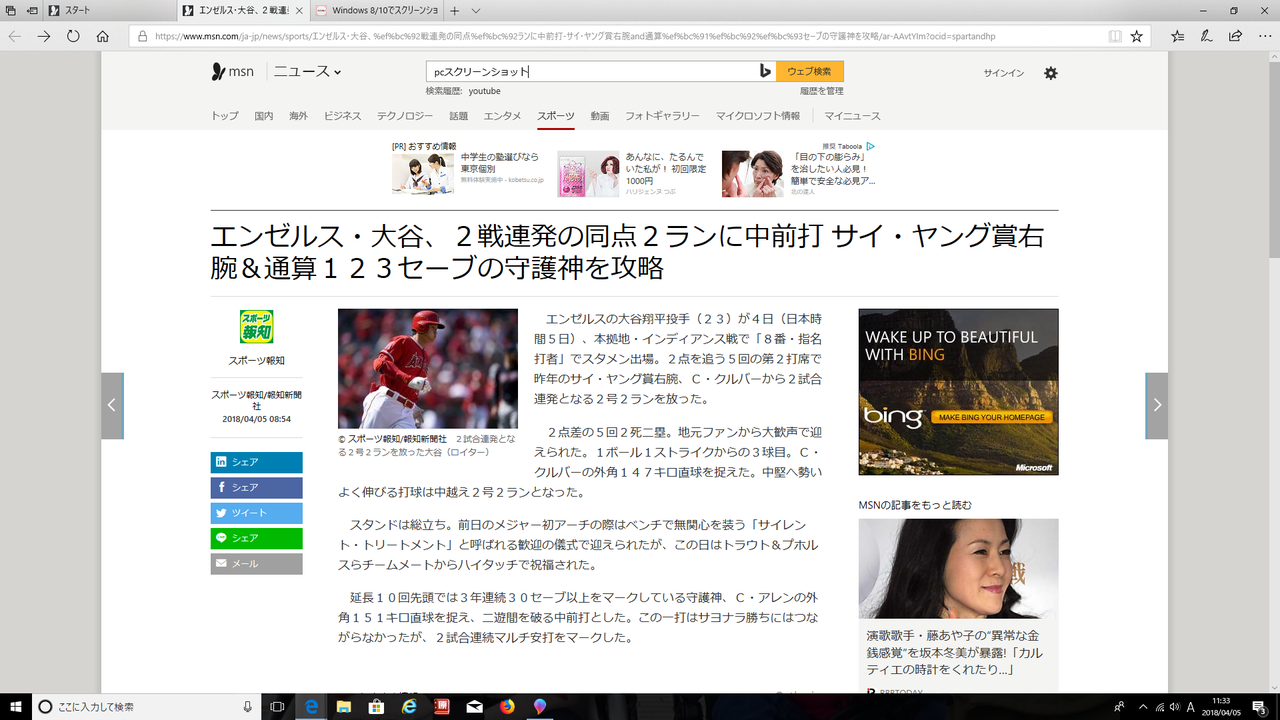Click the Cortana microphone icon

coord(247,706)
